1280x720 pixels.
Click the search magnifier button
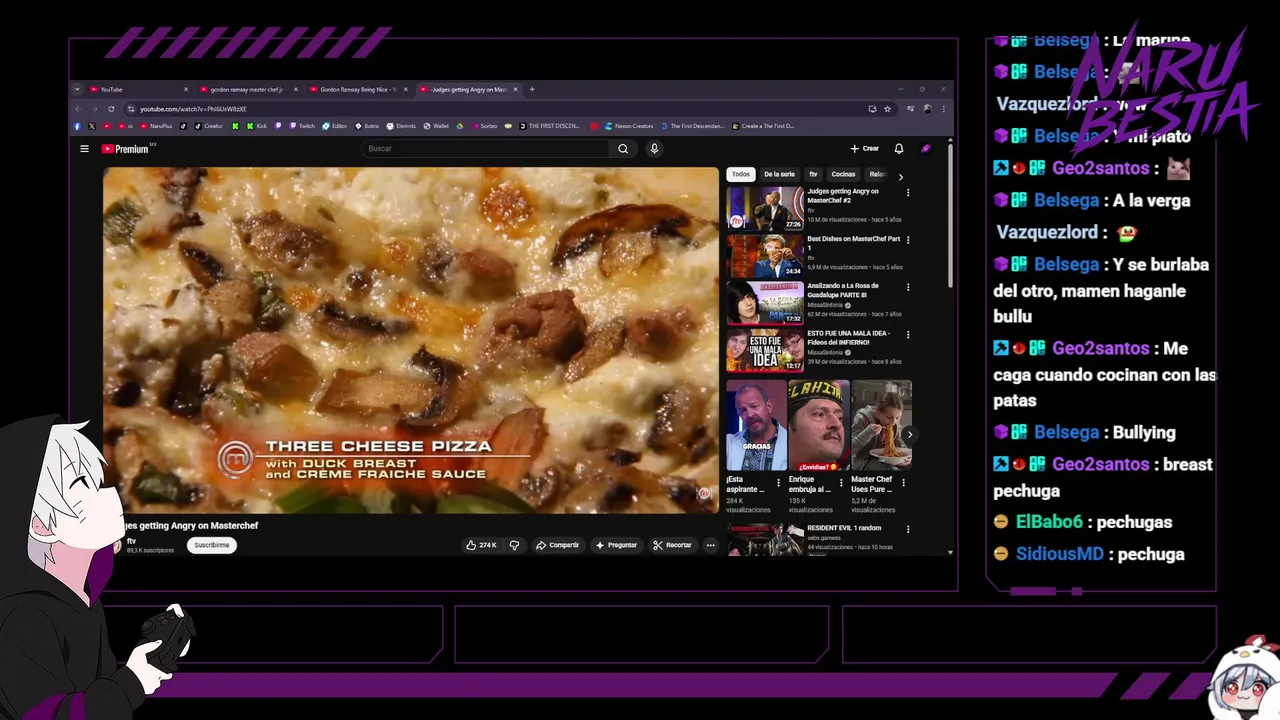pos(623,149)
